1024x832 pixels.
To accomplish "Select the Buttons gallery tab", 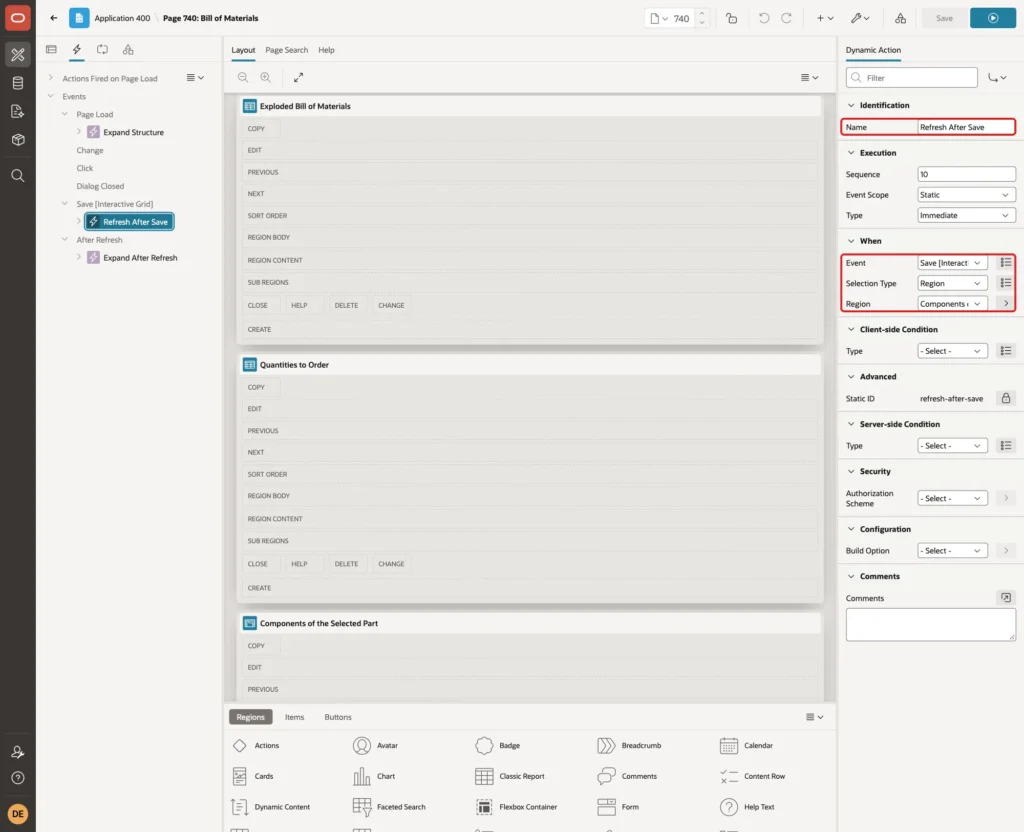I will 338,717.
